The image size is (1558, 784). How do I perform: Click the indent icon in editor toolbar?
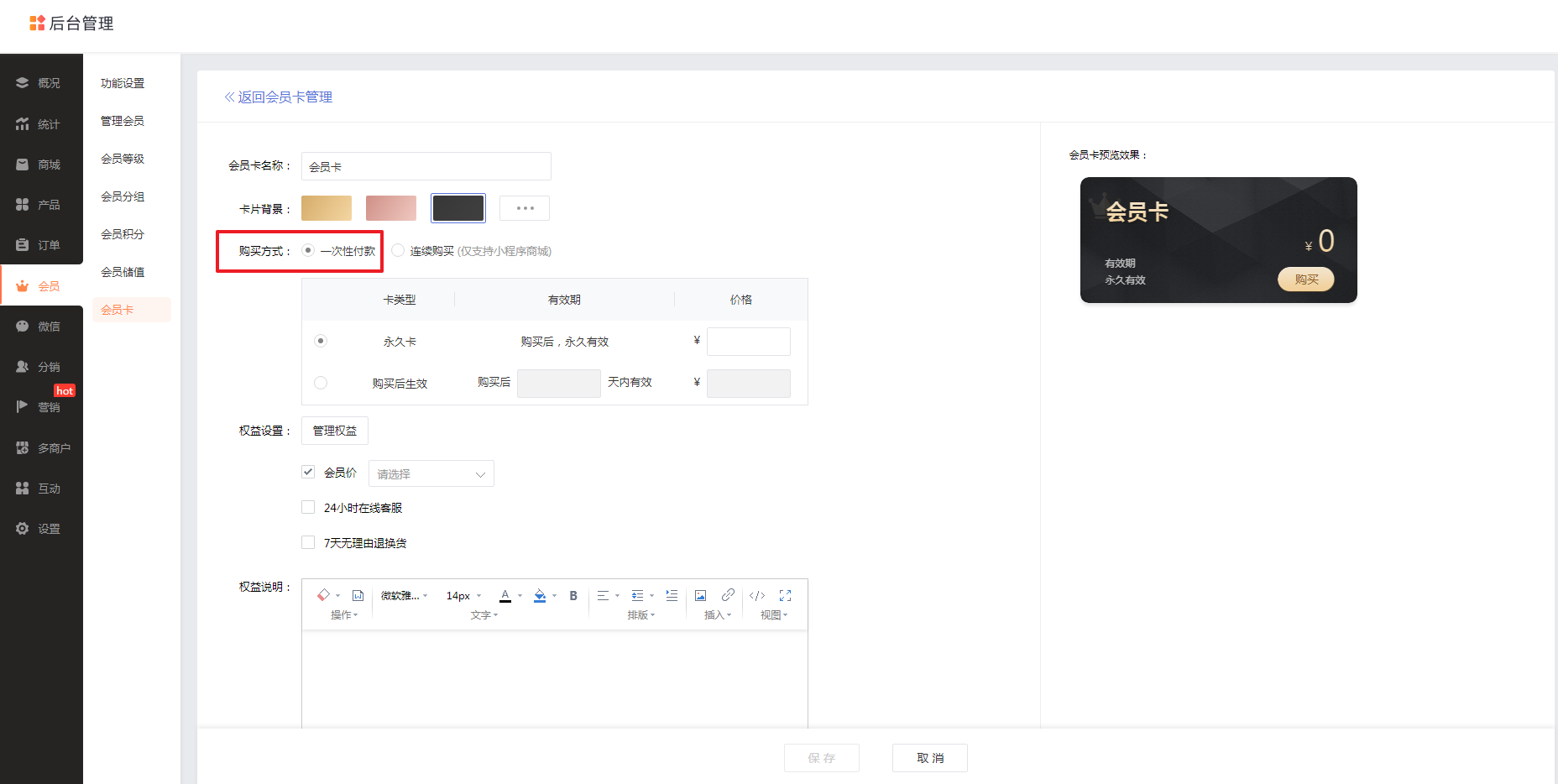[x=672, y=595]
